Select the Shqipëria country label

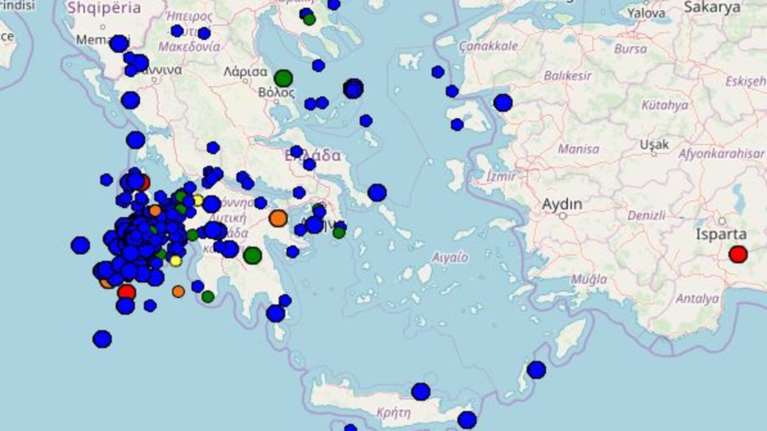[x=104, y=8]
